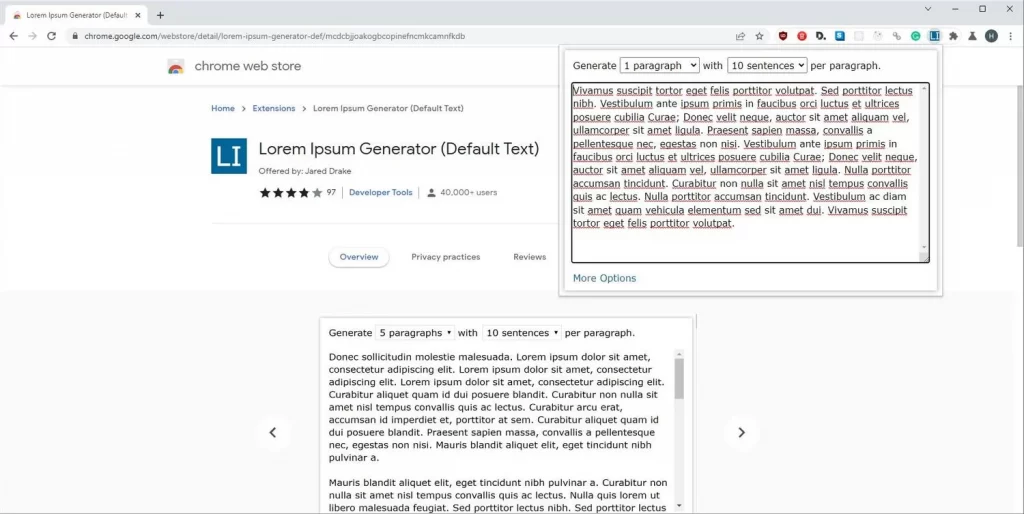Switch to the Overview tab
This screenshot has width=1024, height=514.
point(359,257)
